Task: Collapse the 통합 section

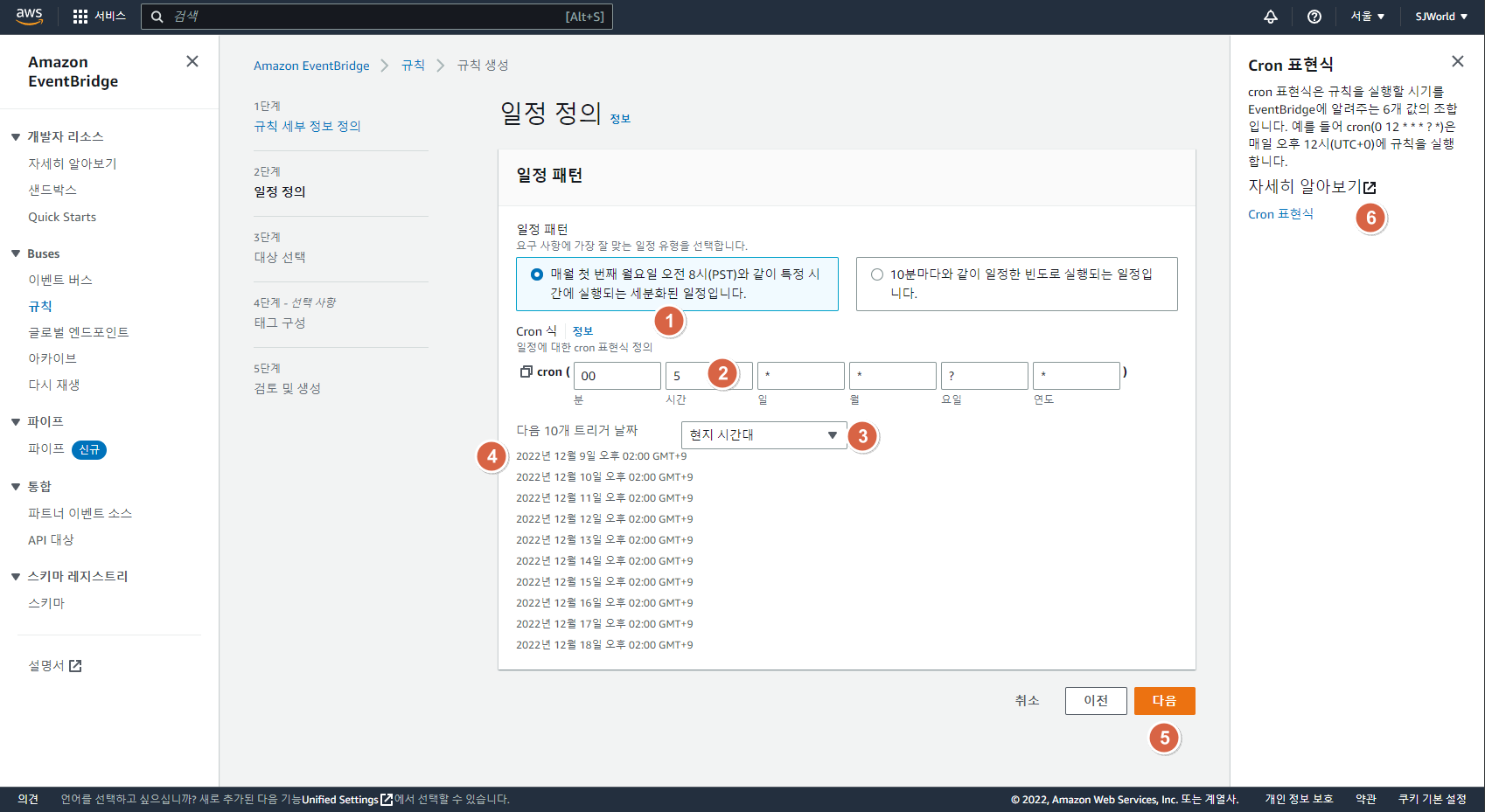Action: [x=16, y=487]
